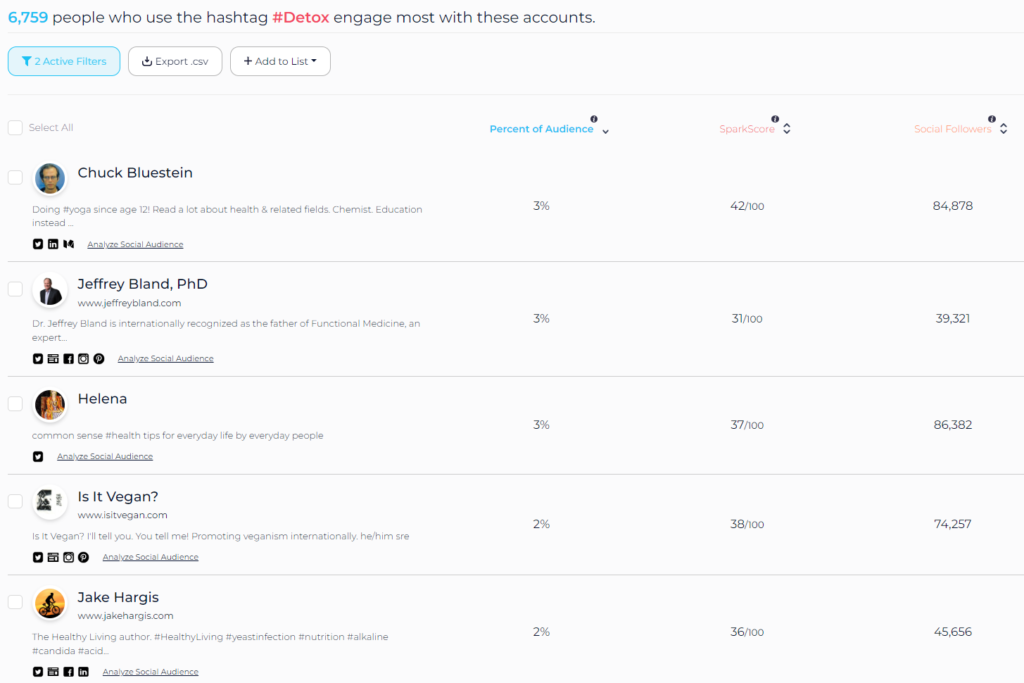Screen dimensions: 1024x683
Task: Open Jake Hargis's LinkedIn icon
Action: [x=84, y=671]
